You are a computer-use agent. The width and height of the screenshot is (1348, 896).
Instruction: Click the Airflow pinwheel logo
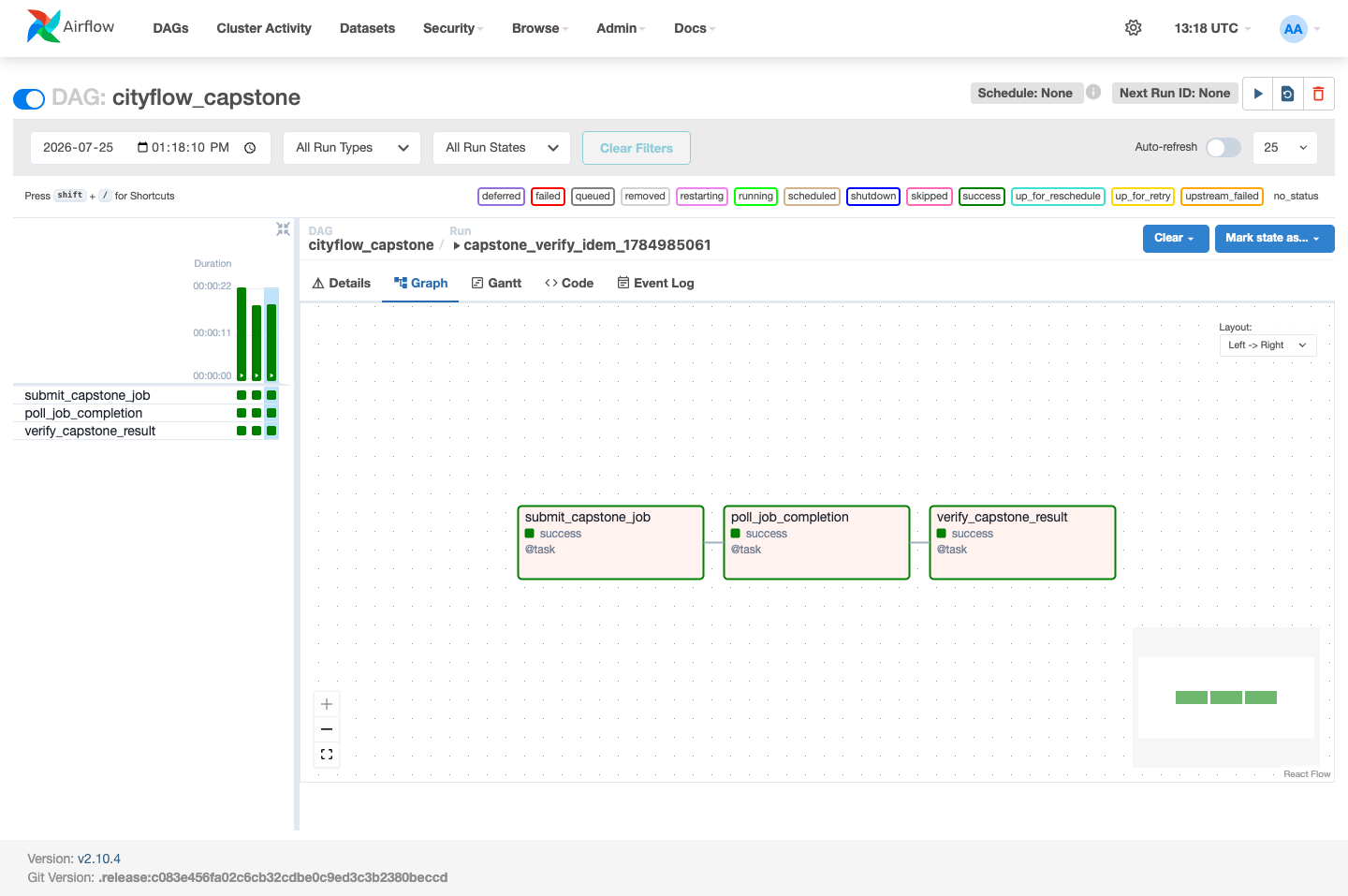pyautogui.click(x=43, y=26)
